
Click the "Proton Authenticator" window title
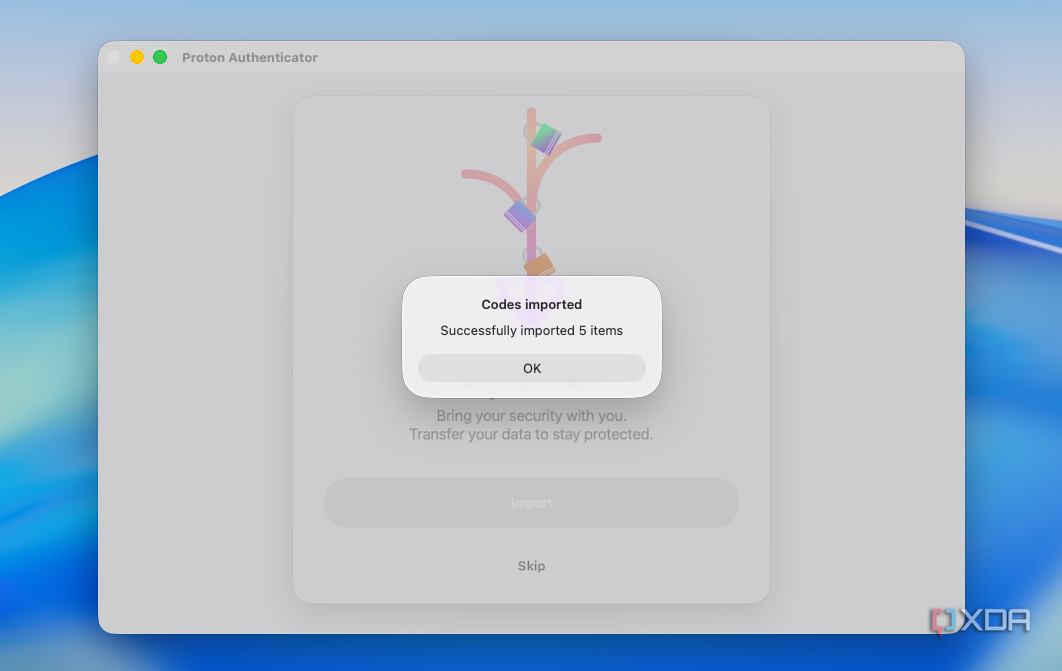click(x=250, y=58)
